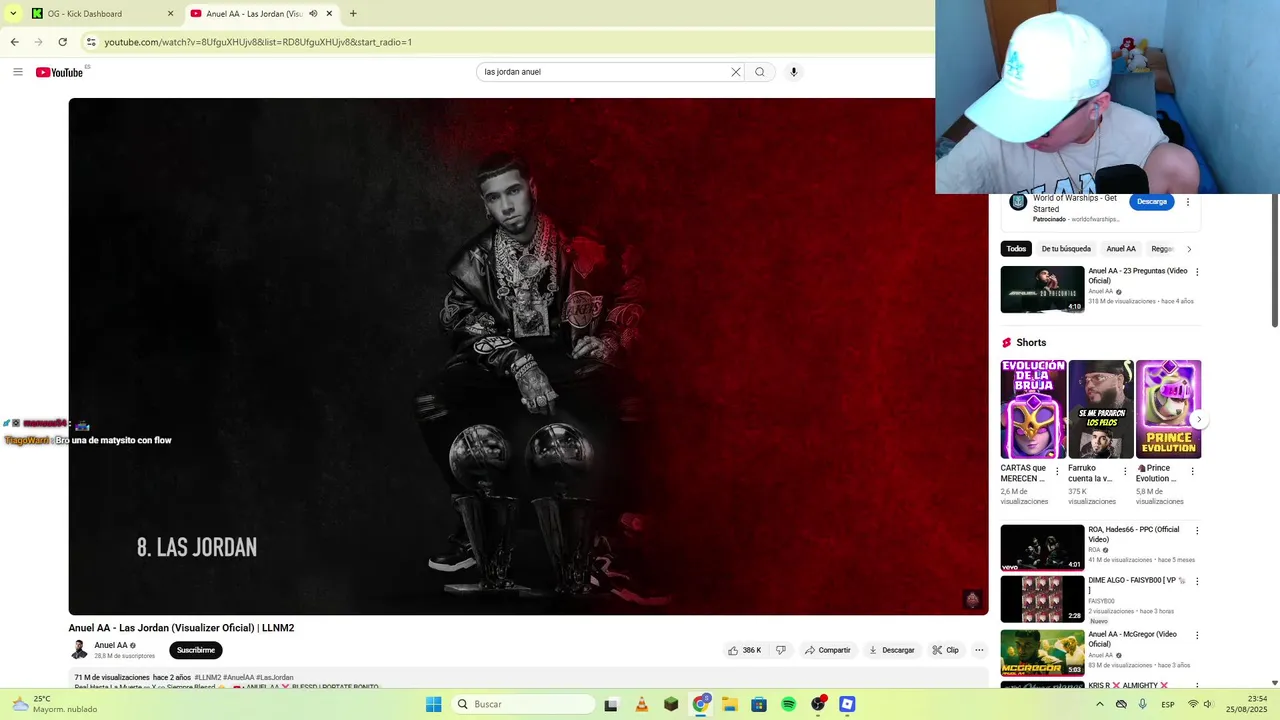Open ROA, Hades66 - PPC thumbnail
The width and height of the screenshot is (1280, 720).
(x=1042, y=548)
